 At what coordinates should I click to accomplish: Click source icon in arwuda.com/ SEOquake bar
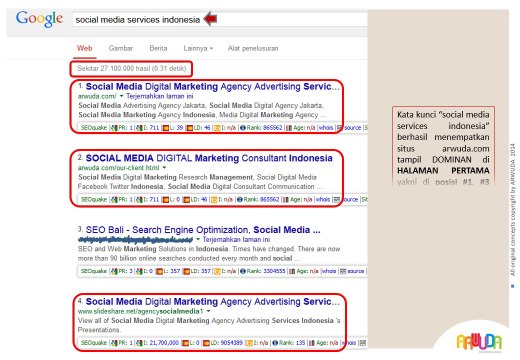(x=340, y=128)
